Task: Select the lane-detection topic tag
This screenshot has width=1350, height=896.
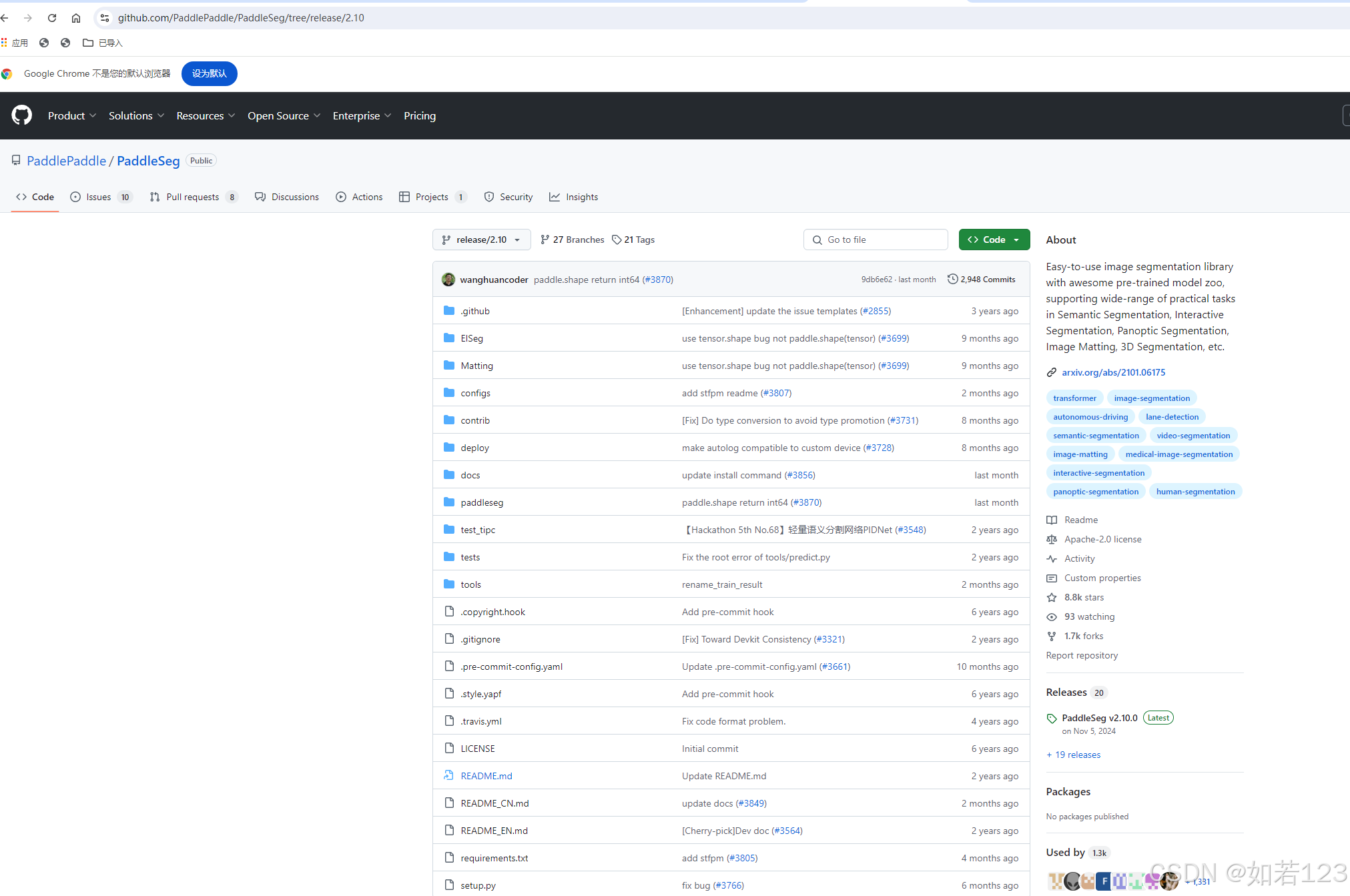Action: coord(1172,417)
